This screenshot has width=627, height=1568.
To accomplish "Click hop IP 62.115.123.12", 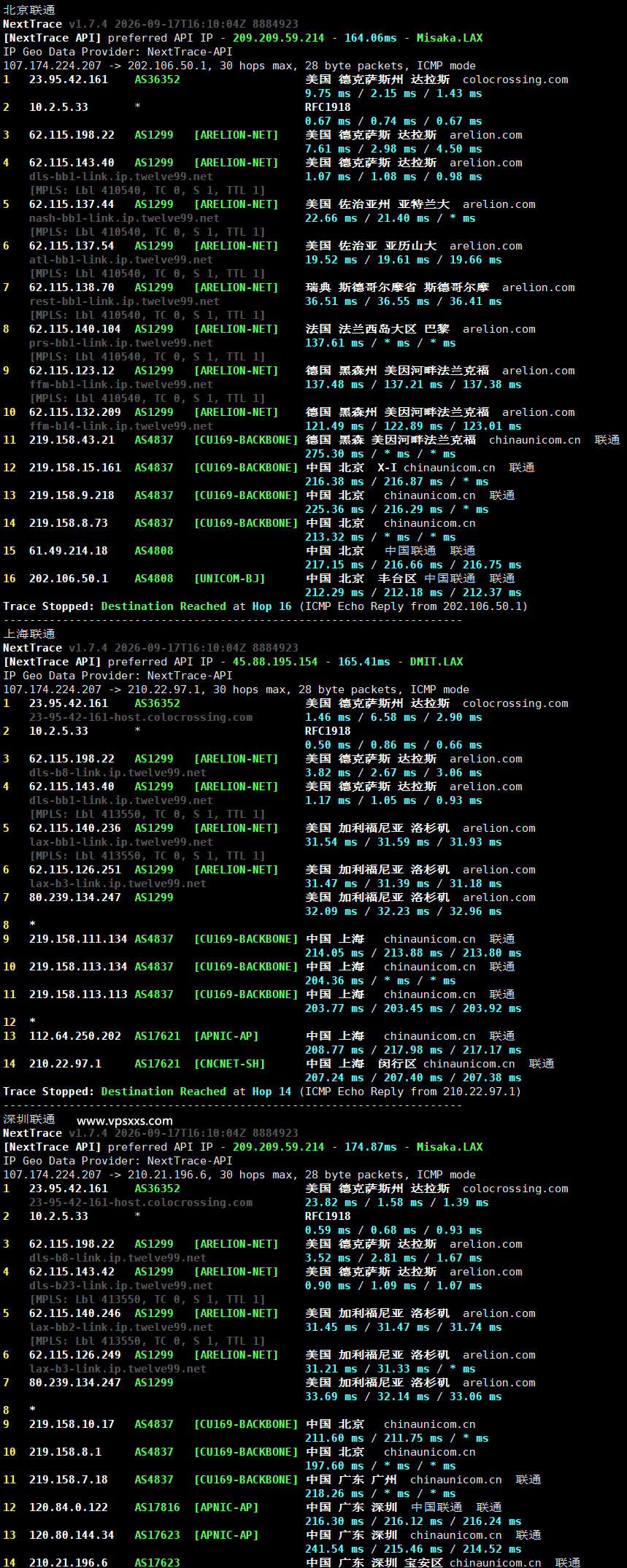I will (72, 371).
